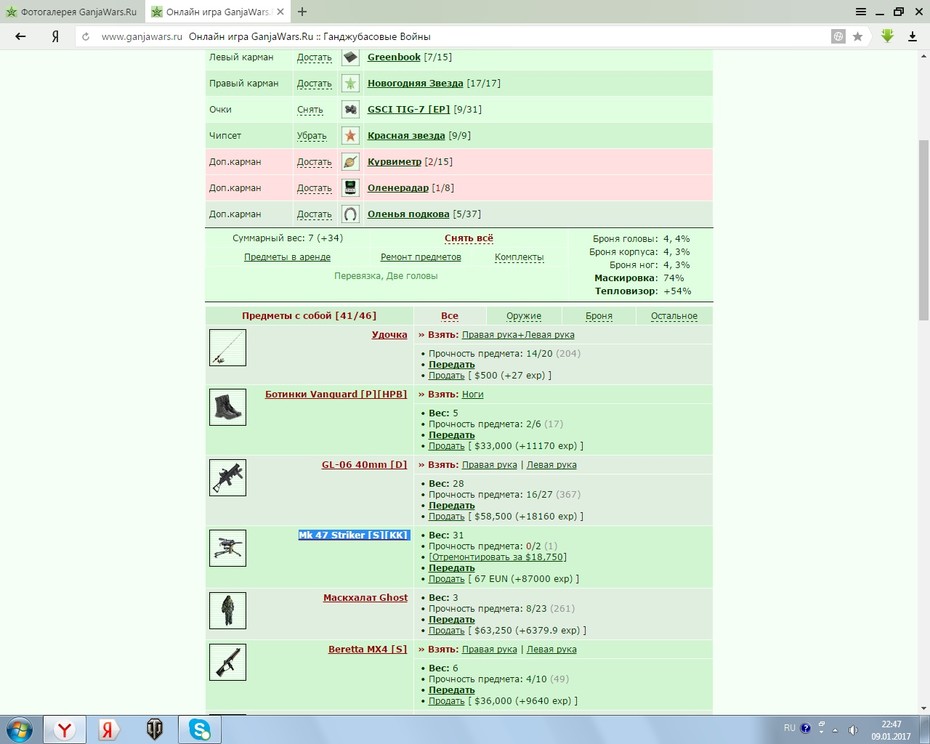This screenshot has width=930, height=744.
Task: Click the Yandex Я home button
Action: [55, 37]
